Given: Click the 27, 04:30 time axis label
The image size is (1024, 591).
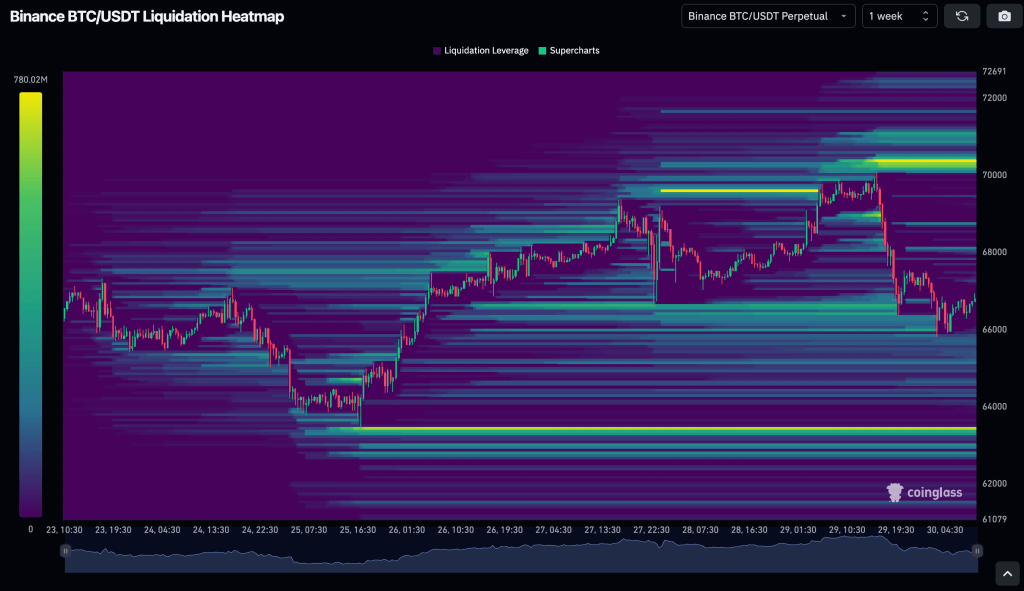Looking at the screenshot, I should [554, 530].
